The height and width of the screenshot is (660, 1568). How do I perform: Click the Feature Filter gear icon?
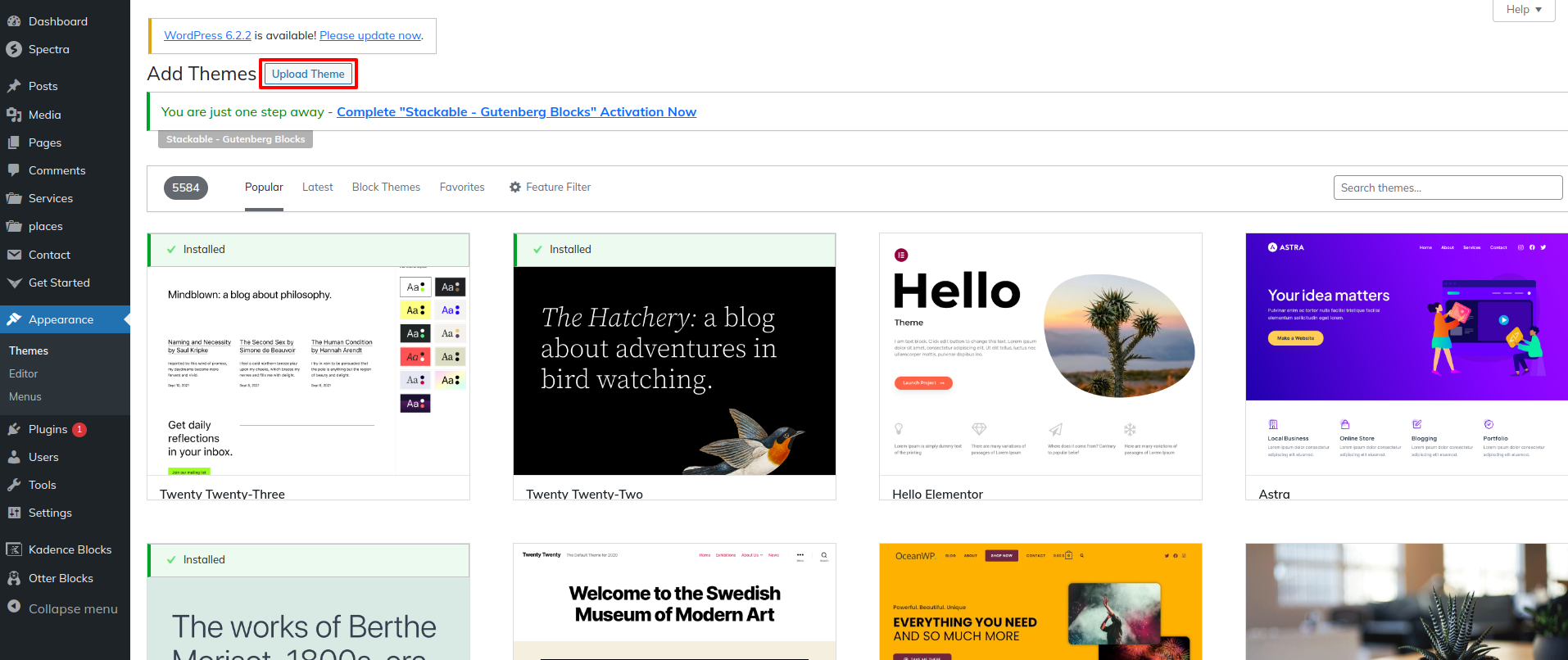(x=515, y=188)
